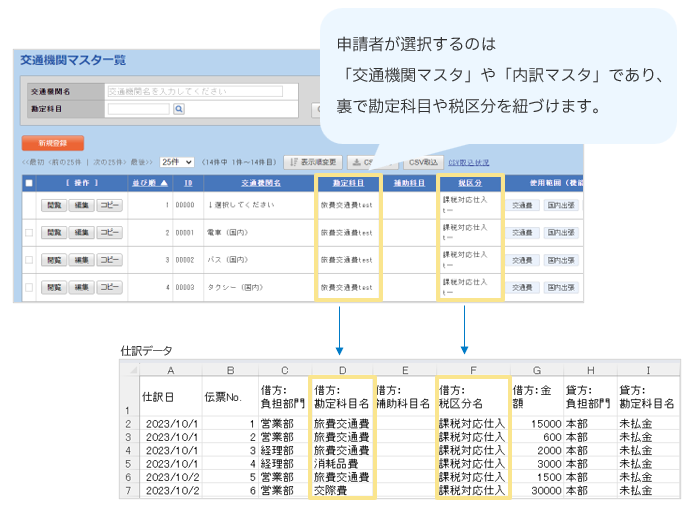Click the 交通機関名 search input field
Viewport: 687px width, 505px height.
pos(194,91)
